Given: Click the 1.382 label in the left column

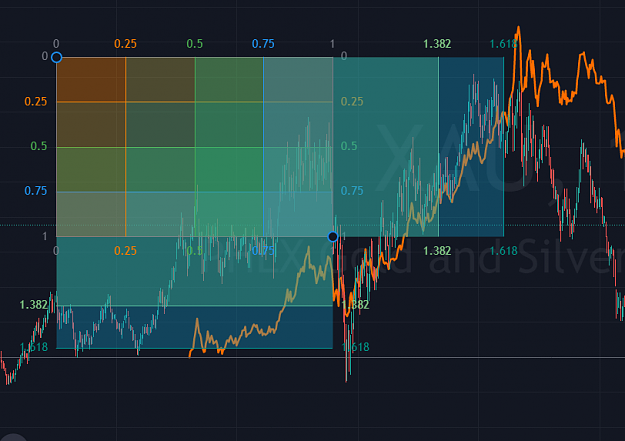Looking at the screenshot, I should tap(33, 305).
